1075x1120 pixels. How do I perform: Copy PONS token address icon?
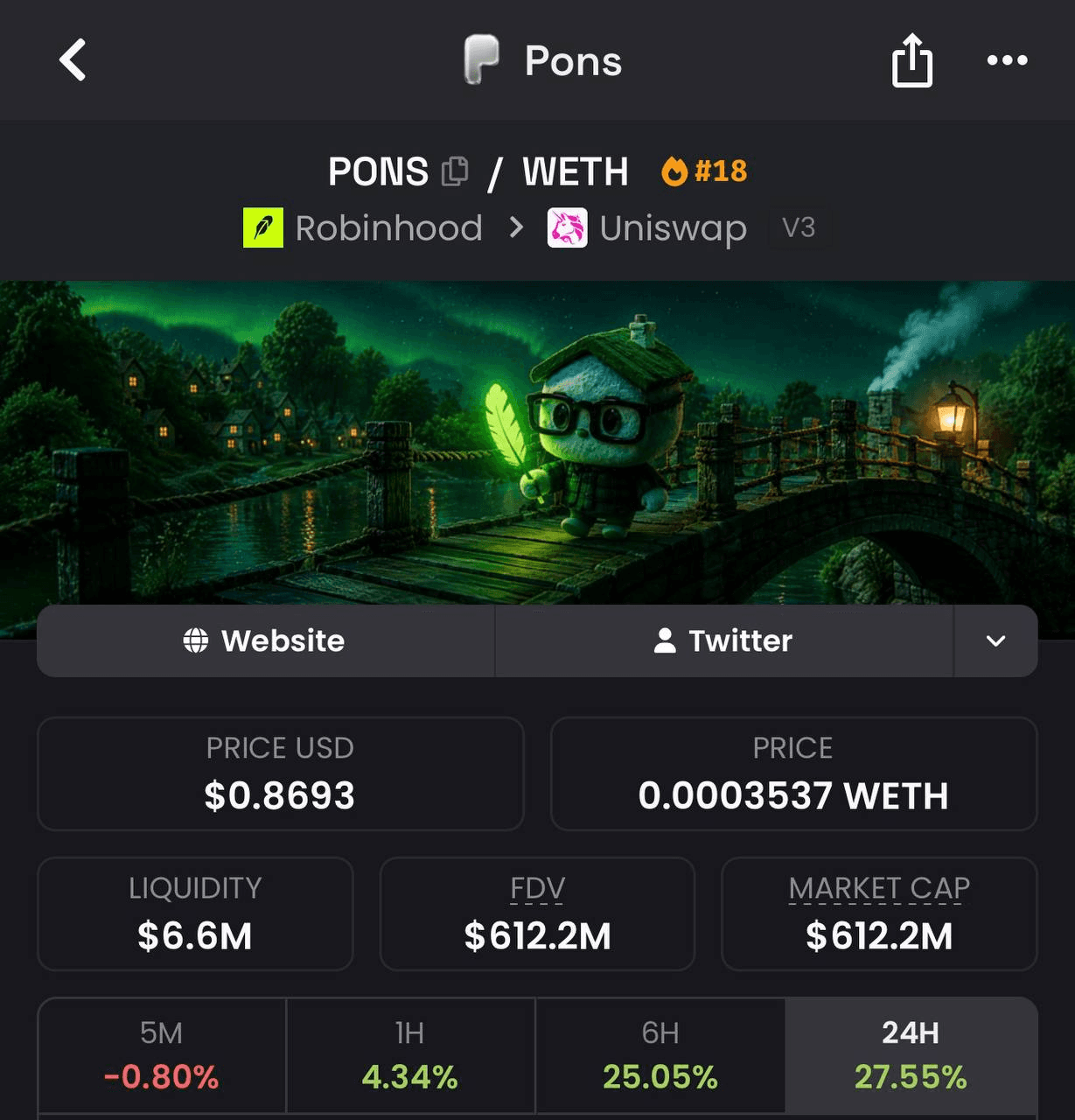455,171
